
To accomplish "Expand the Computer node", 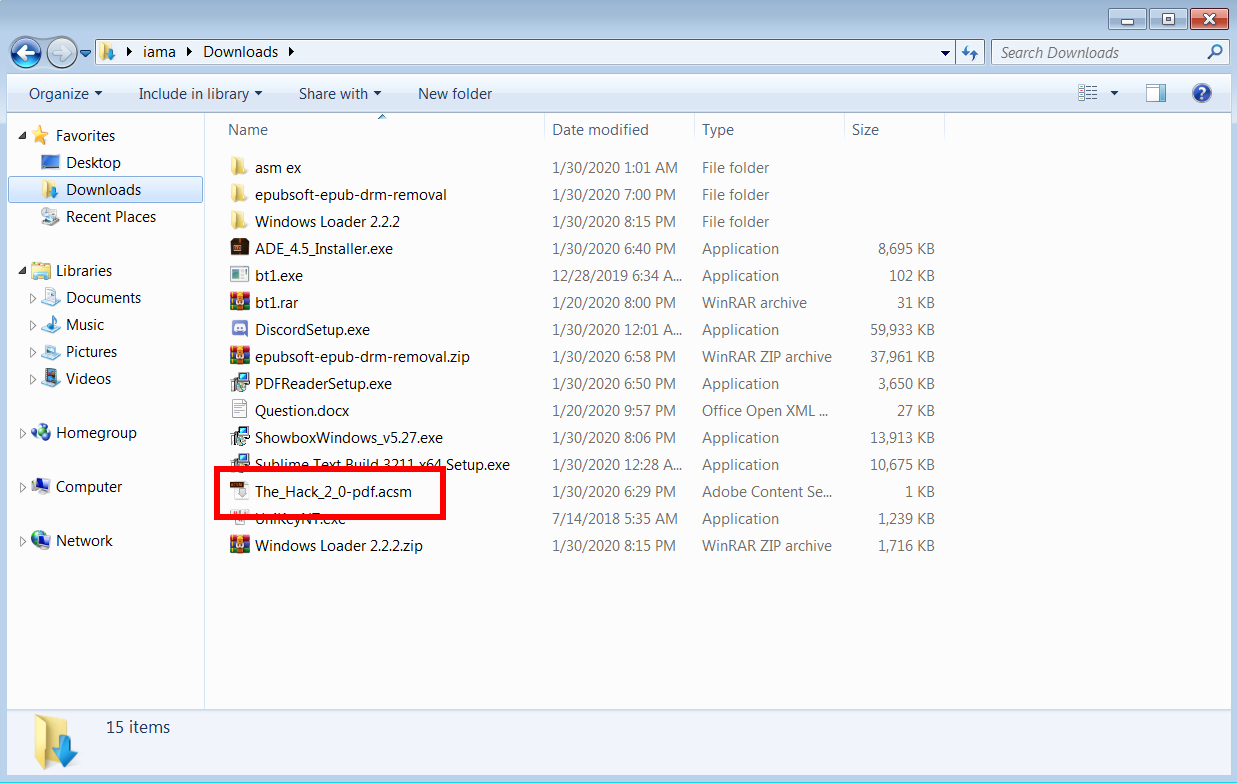I will click(x=23, y=487).
